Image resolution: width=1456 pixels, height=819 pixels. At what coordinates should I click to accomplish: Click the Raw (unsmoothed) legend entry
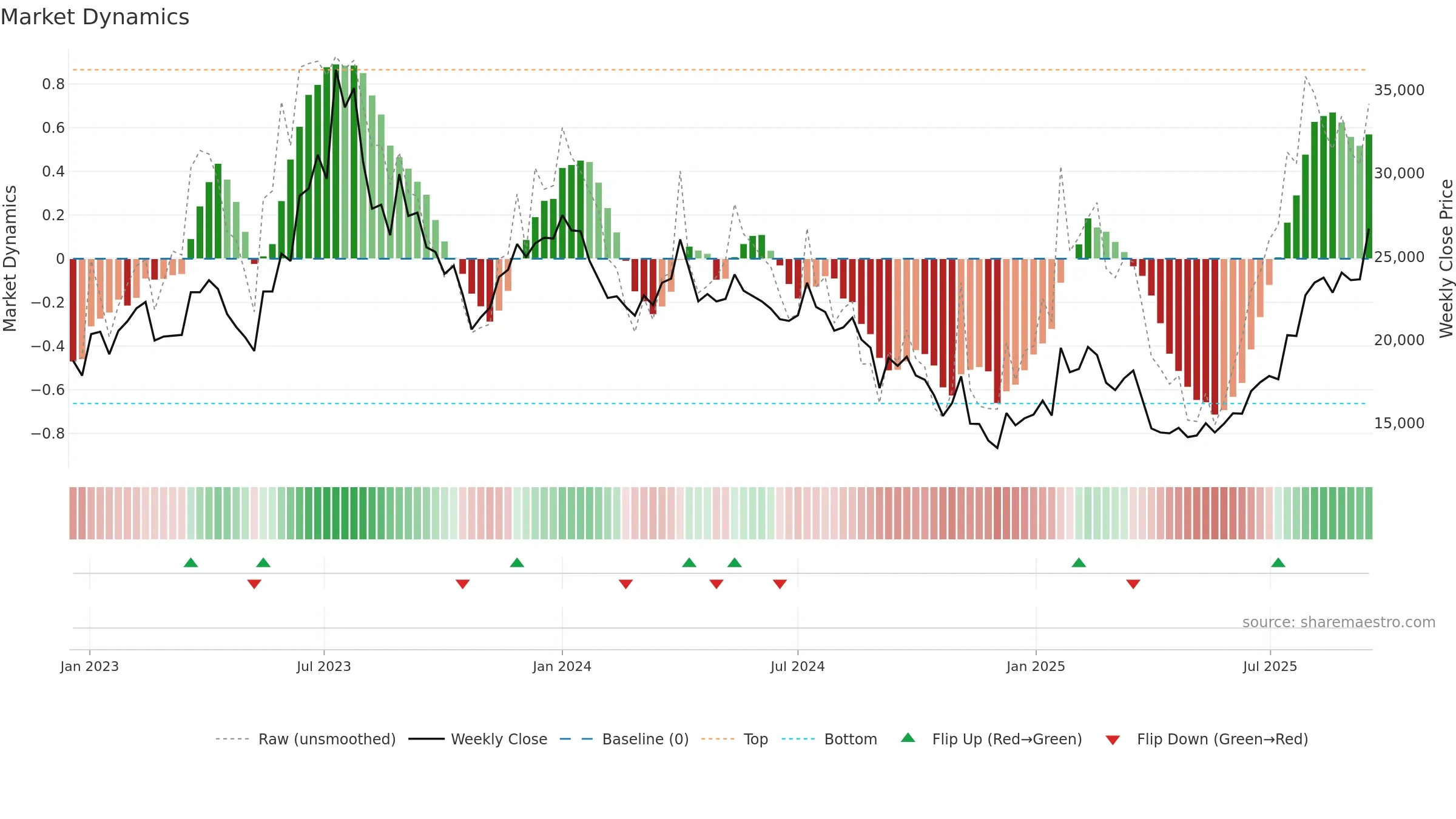click(305, 739)
